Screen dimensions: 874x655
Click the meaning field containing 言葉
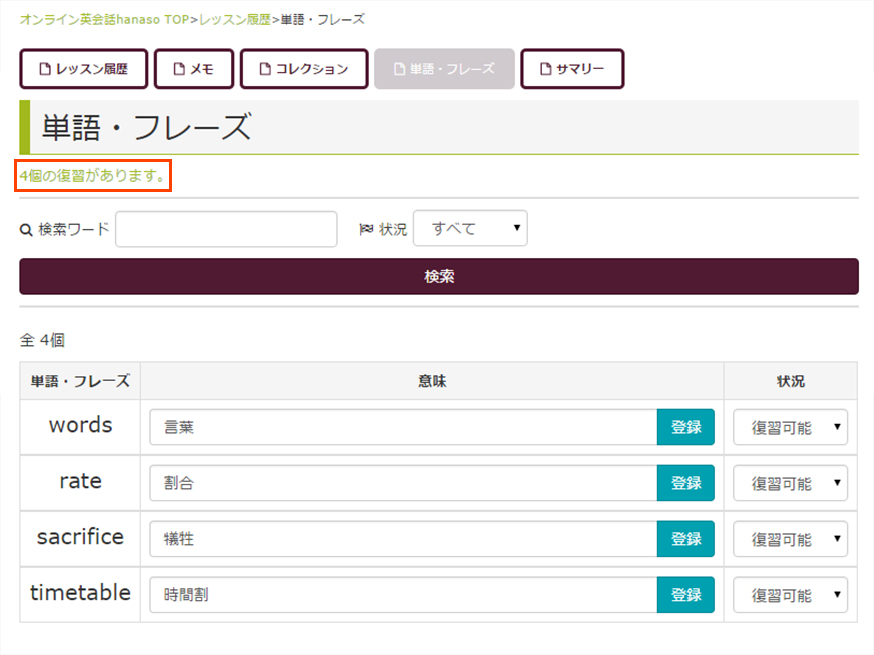click(404, 427)
